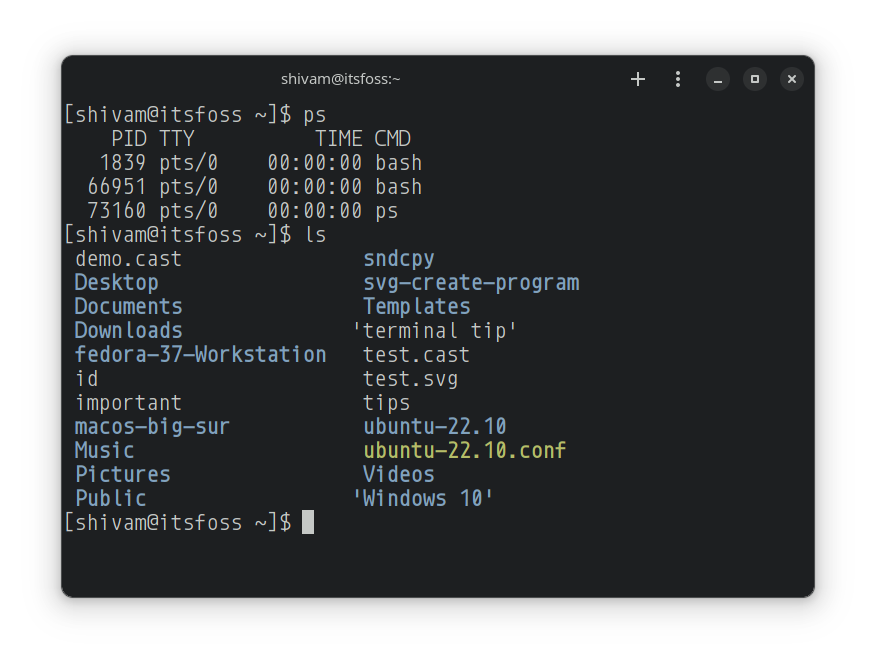Viewport: 876px width, 665px height.
Task: Click the terminal cursor block at the prompt
Action: pyautogui.click(x=308, y=522)
